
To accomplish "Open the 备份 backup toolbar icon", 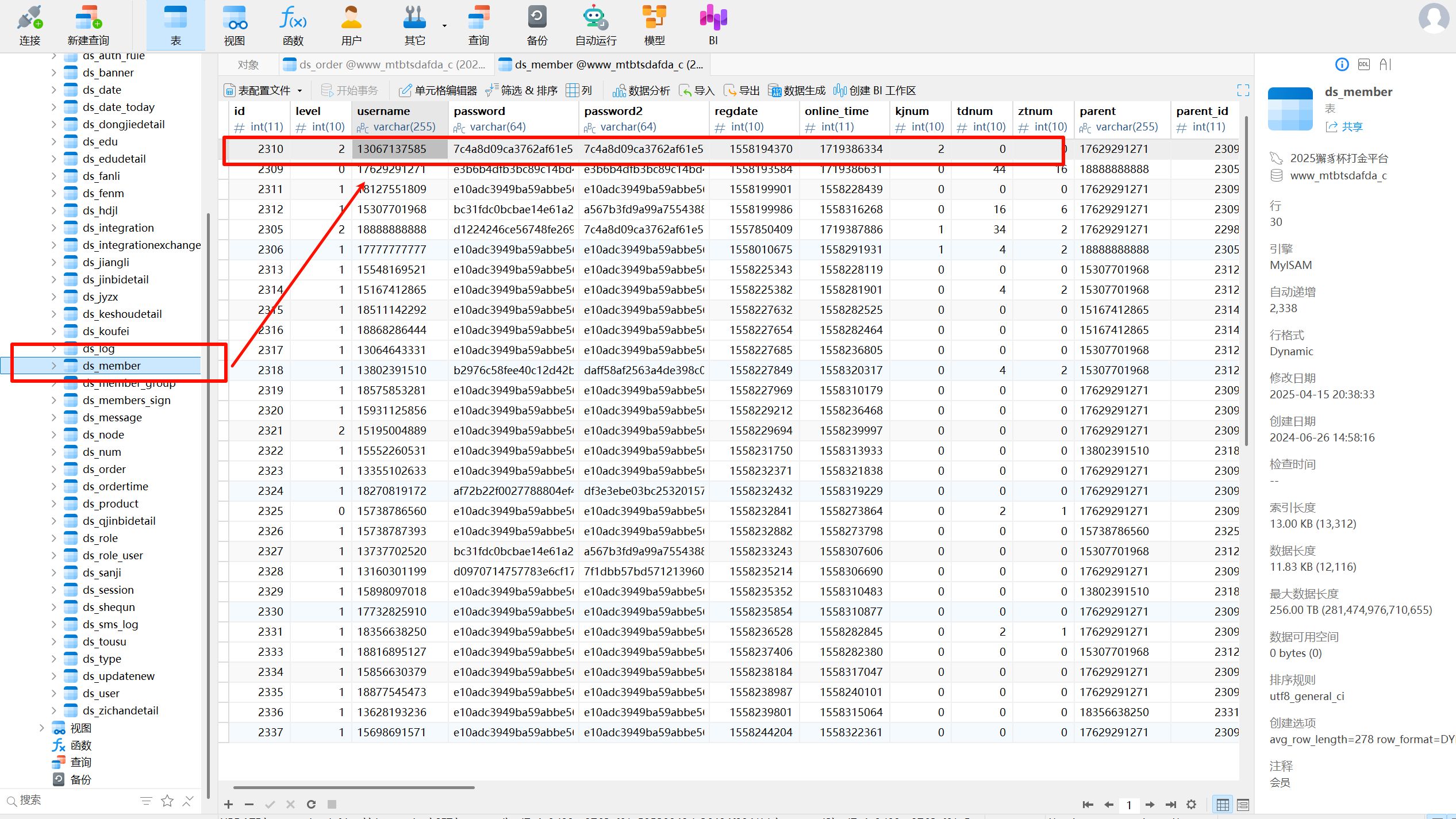I will click(x=537, y=25).
